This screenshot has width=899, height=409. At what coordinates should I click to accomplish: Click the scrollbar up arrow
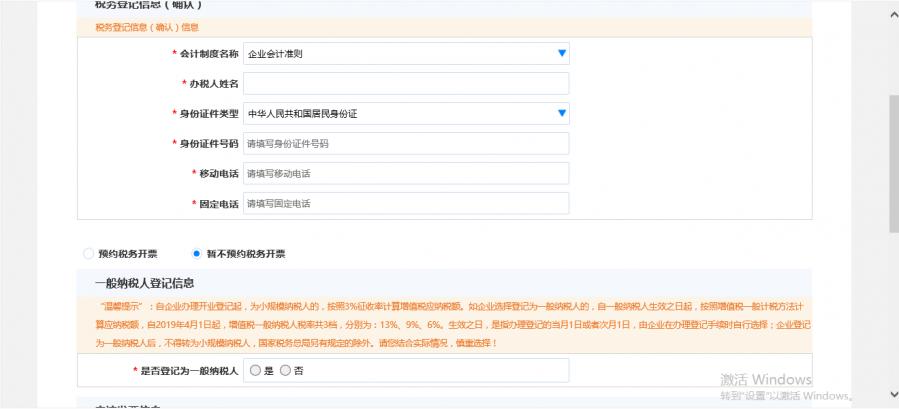892,16
